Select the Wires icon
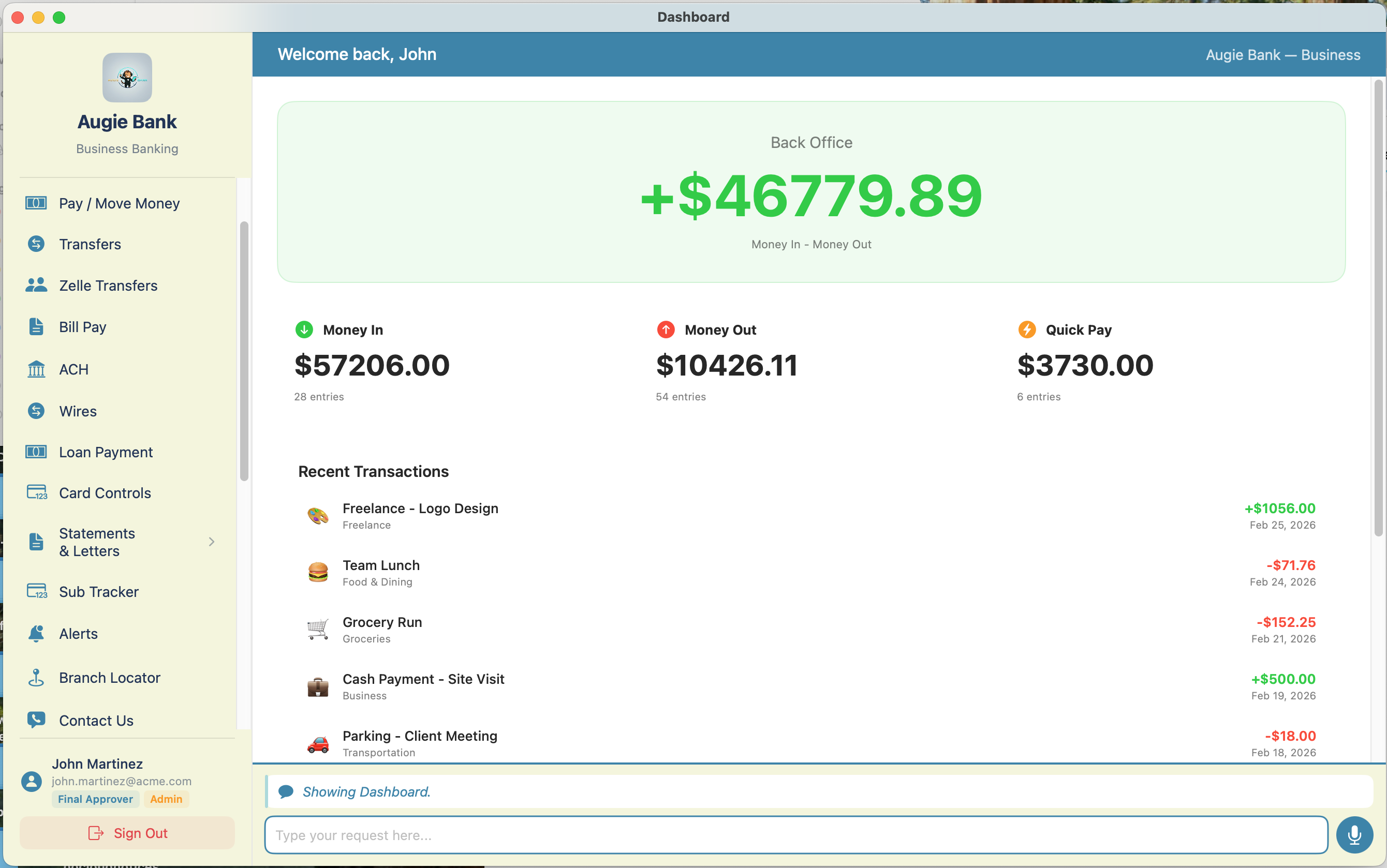This screenshot has width=1387, height=868. point(36,411)
